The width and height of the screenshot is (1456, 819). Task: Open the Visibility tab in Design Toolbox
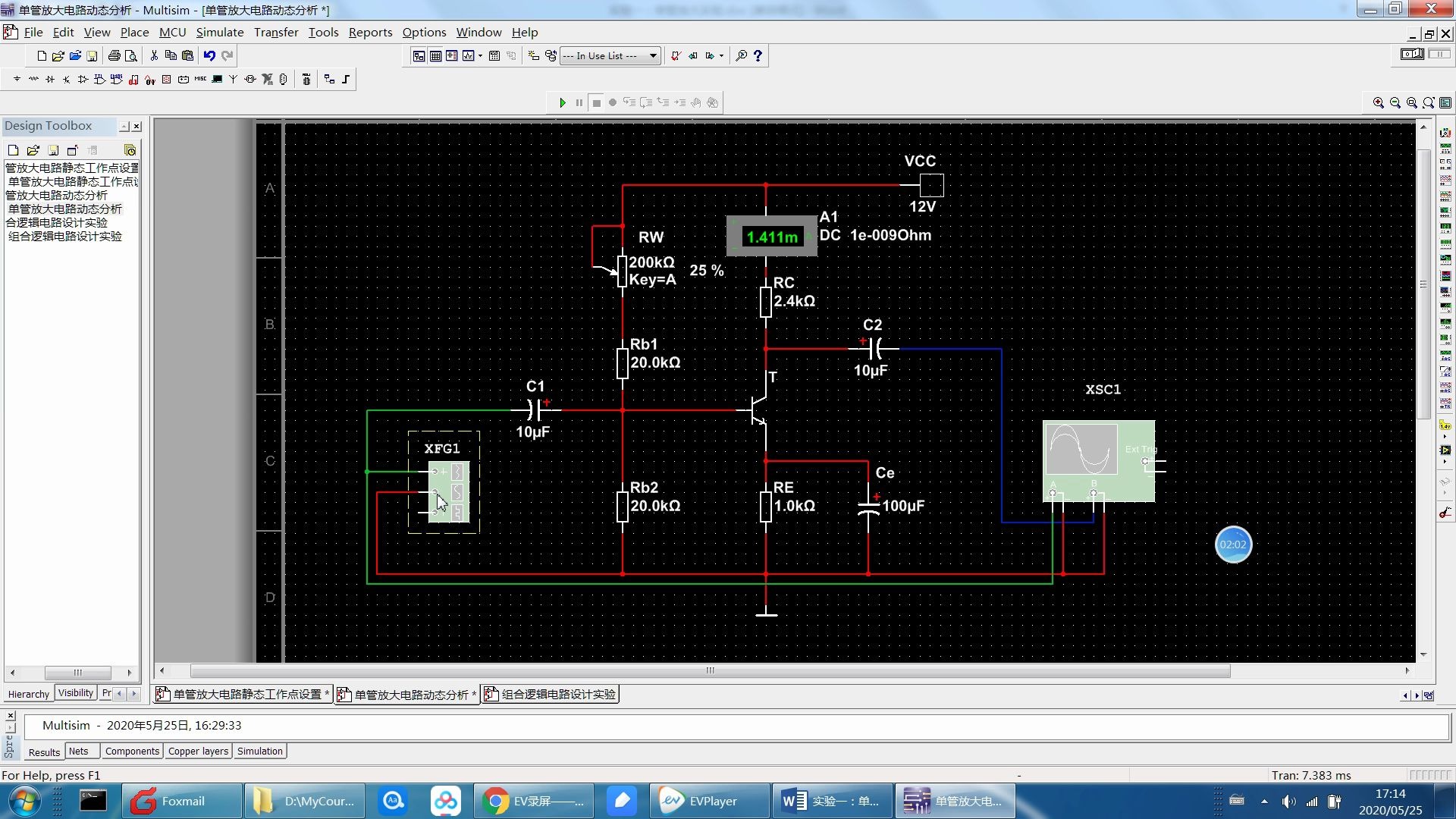coord(75,693)
